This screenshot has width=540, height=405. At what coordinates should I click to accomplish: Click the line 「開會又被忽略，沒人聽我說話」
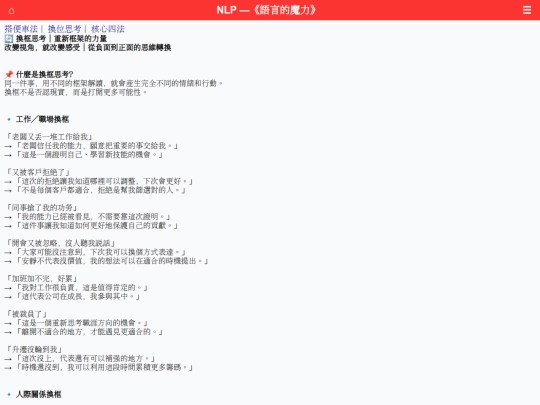[x=61, y=243]
